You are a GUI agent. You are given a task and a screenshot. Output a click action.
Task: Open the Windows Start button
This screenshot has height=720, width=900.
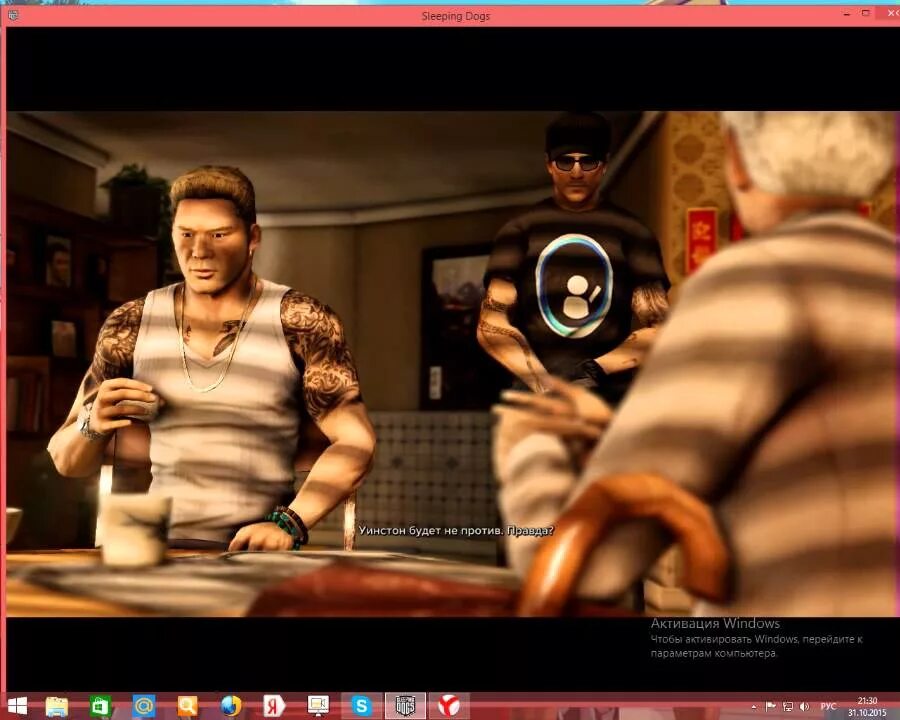pos(17,706)
